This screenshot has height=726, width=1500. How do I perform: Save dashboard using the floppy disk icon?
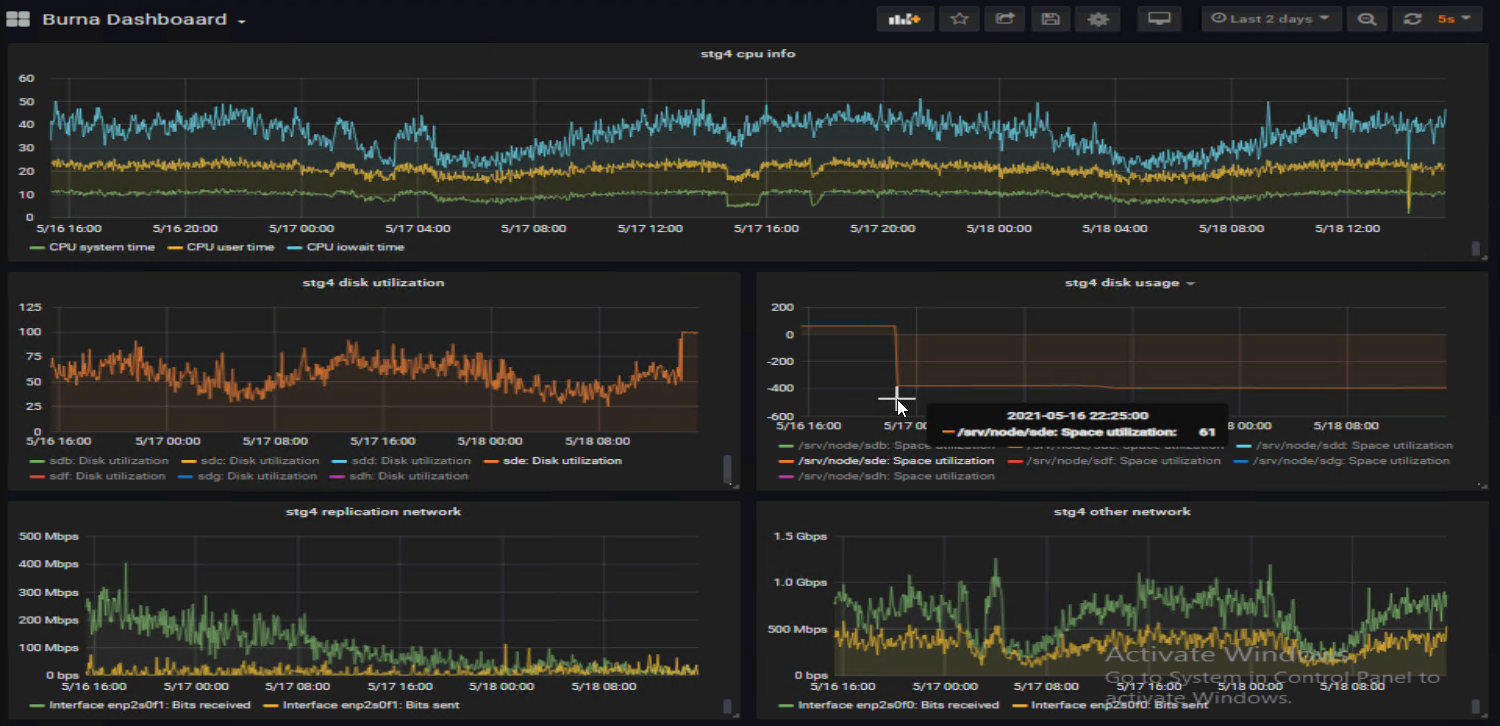(1050, 19)
